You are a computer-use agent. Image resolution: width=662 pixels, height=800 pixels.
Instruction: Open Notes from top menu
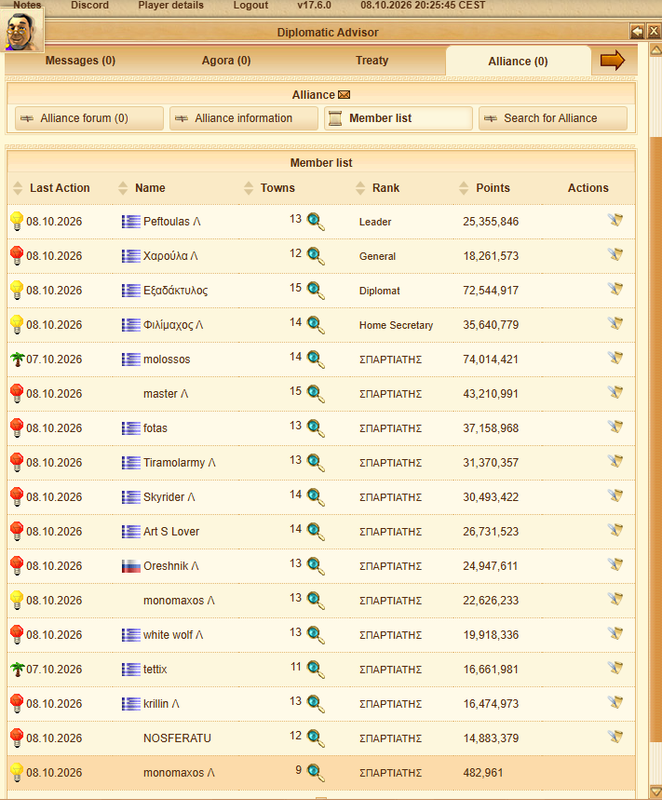(27, 5)
